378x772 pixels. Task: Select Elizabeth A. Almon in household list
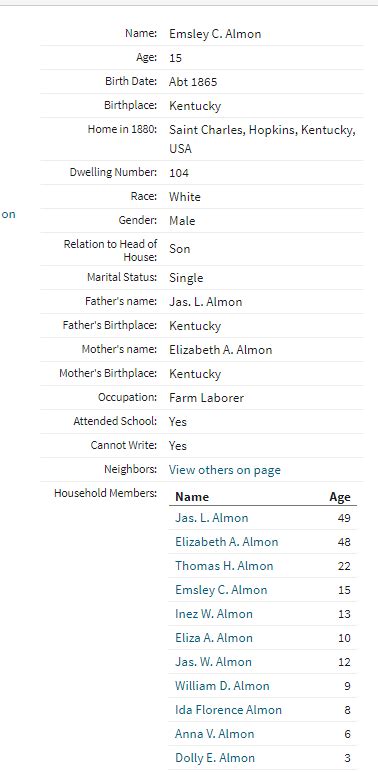pyautogui.click(x=226, y=542)
